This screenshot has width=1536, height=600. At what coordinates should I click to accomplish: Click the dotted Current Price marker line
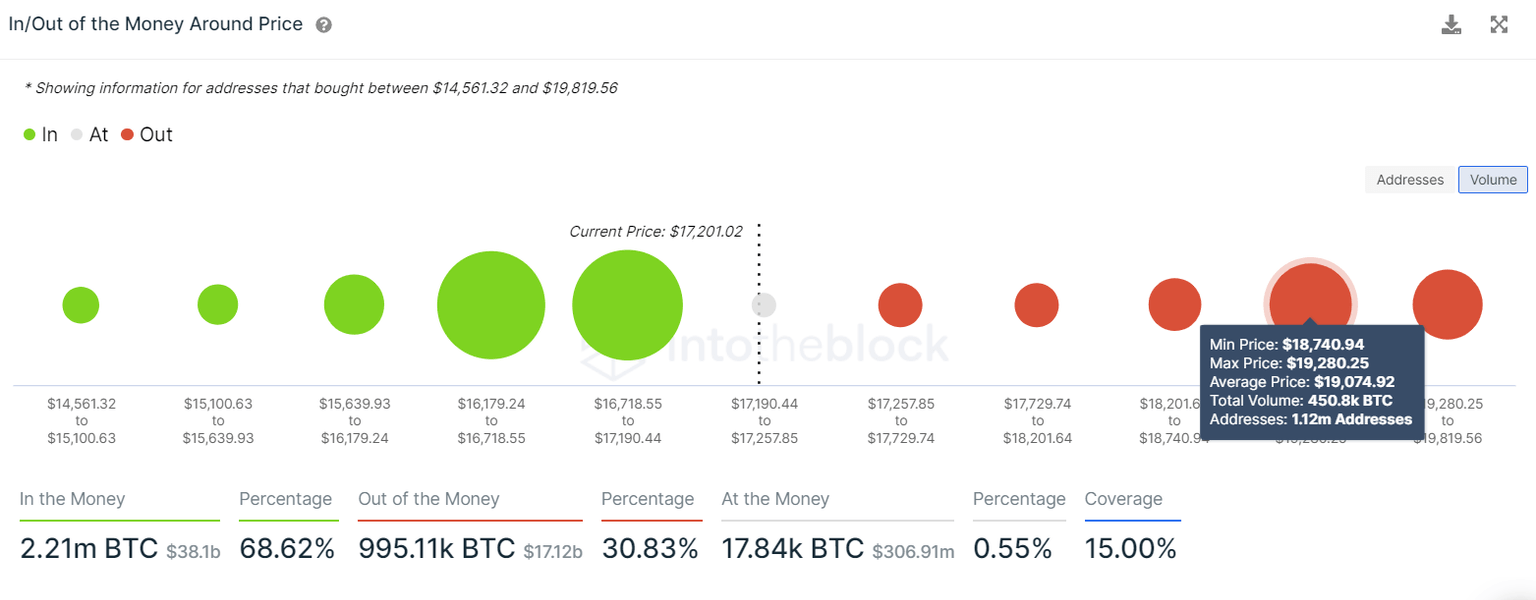tap(759, 250)
